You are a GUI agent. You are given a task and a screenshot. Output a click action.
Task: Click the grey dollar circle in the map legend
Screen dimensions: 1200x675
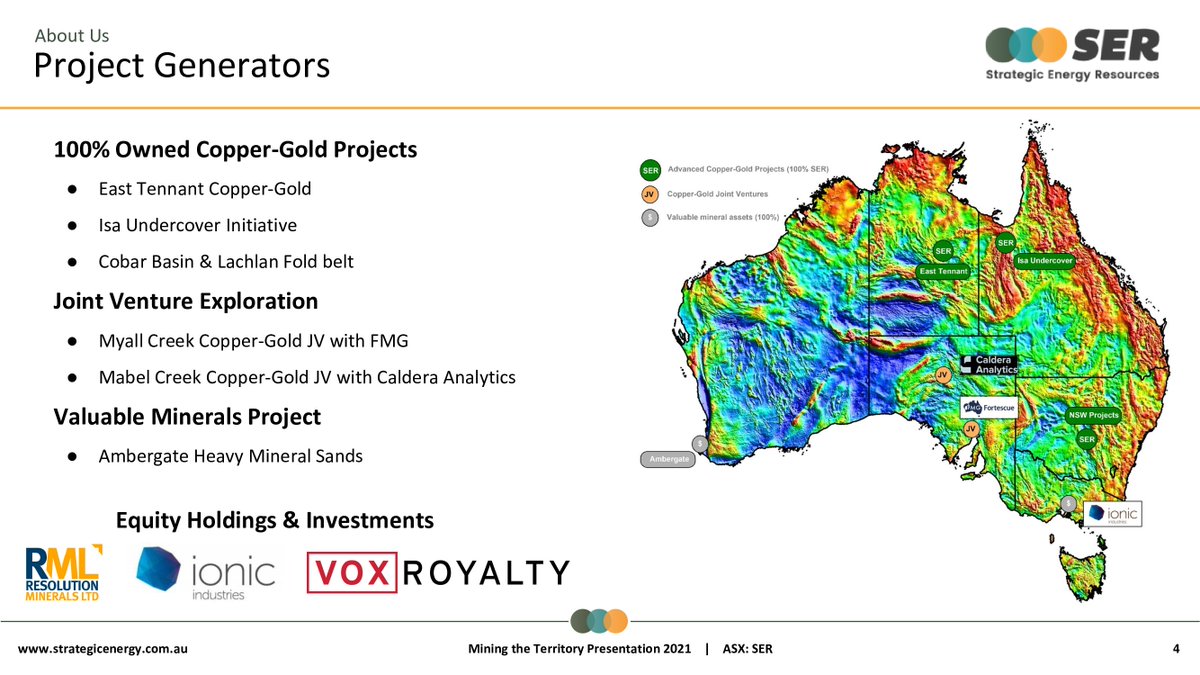tap(650, 219)
